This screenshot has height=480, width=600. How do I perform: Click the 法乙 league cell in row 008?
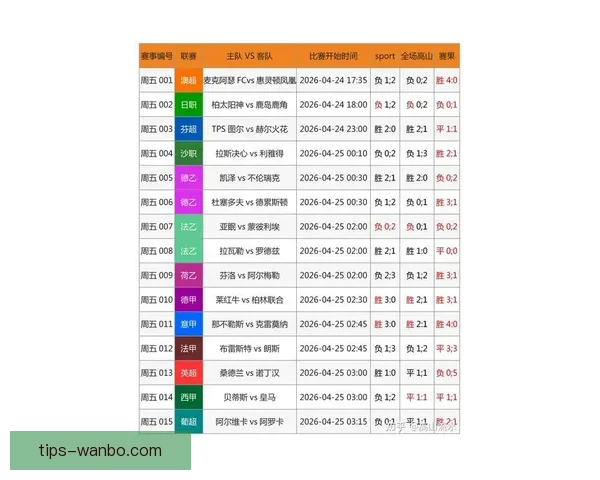[x=189, y=251]
